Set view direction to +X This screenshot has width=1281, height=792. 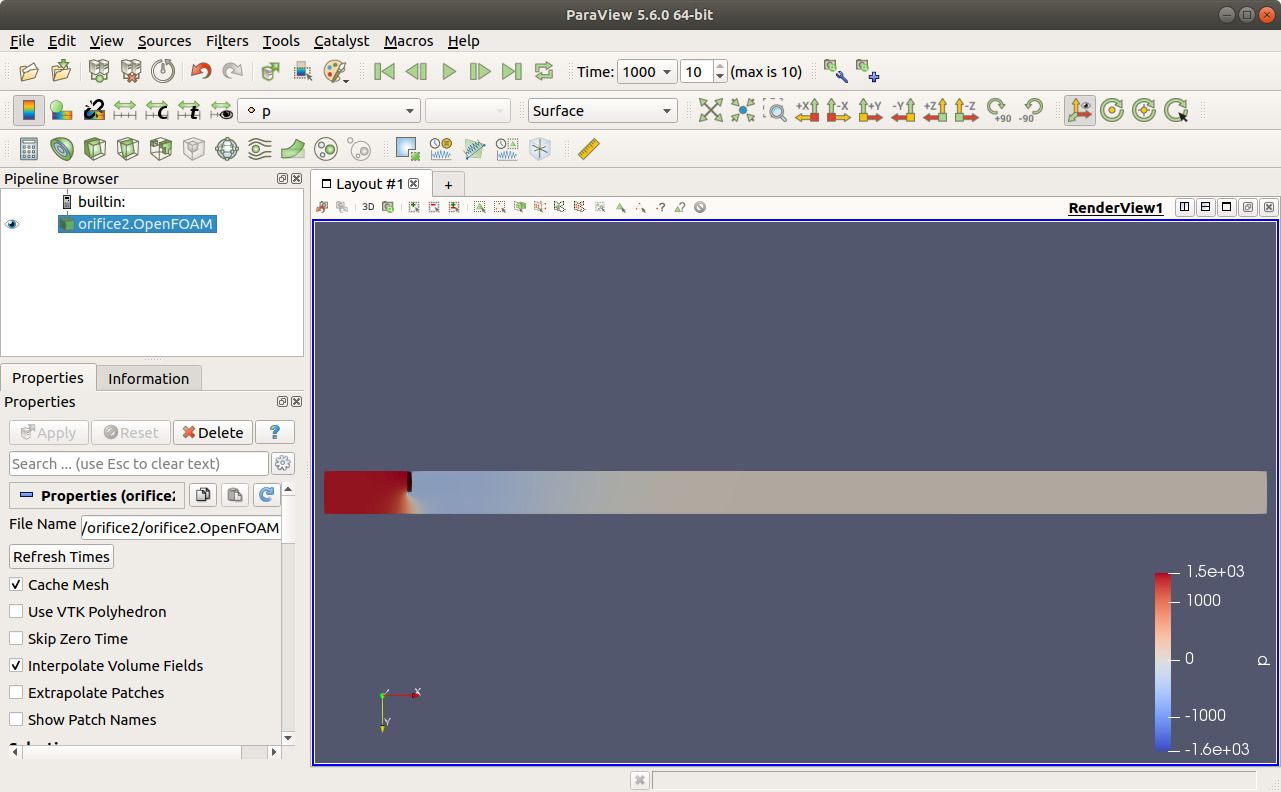click(x=807, y=110)
